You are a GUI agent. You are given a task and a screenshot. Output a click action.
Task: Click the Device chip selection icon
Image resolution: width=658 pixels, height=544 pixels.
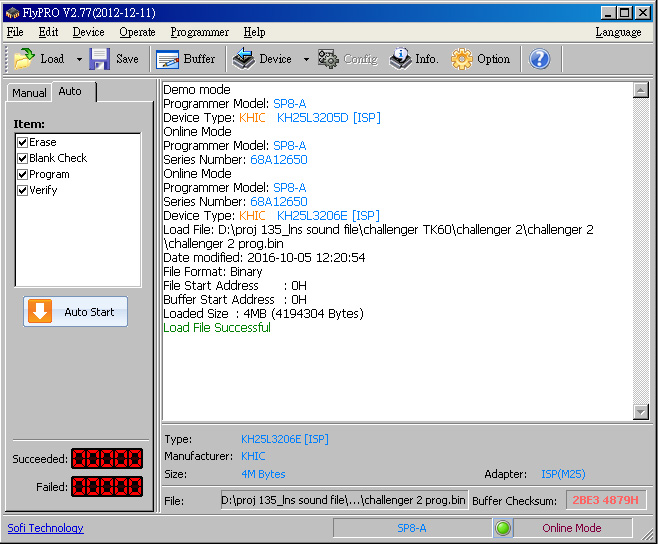tap(243, 59)
